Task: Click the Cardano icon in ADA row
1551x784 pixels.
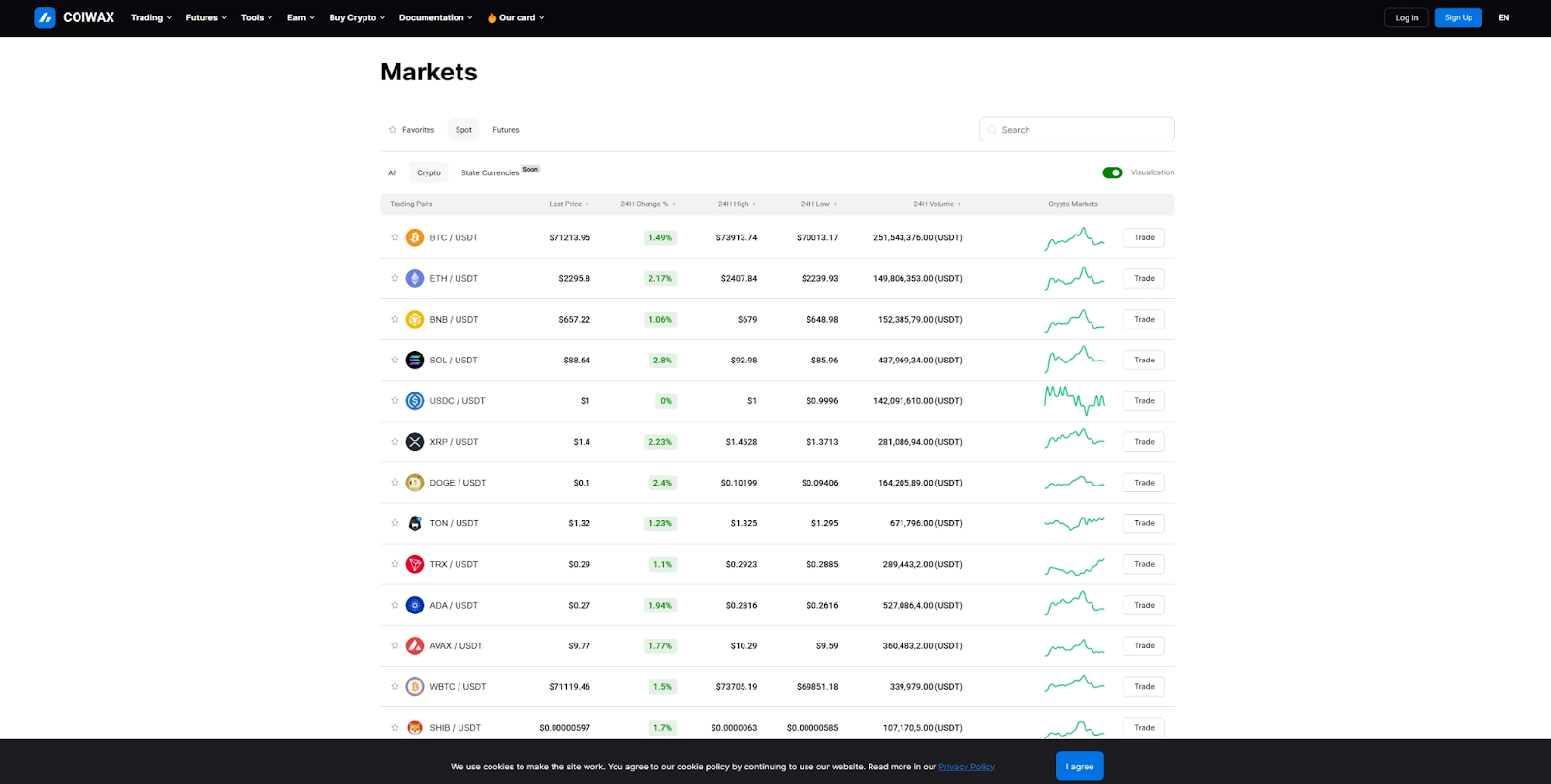Action: point(415,605)
